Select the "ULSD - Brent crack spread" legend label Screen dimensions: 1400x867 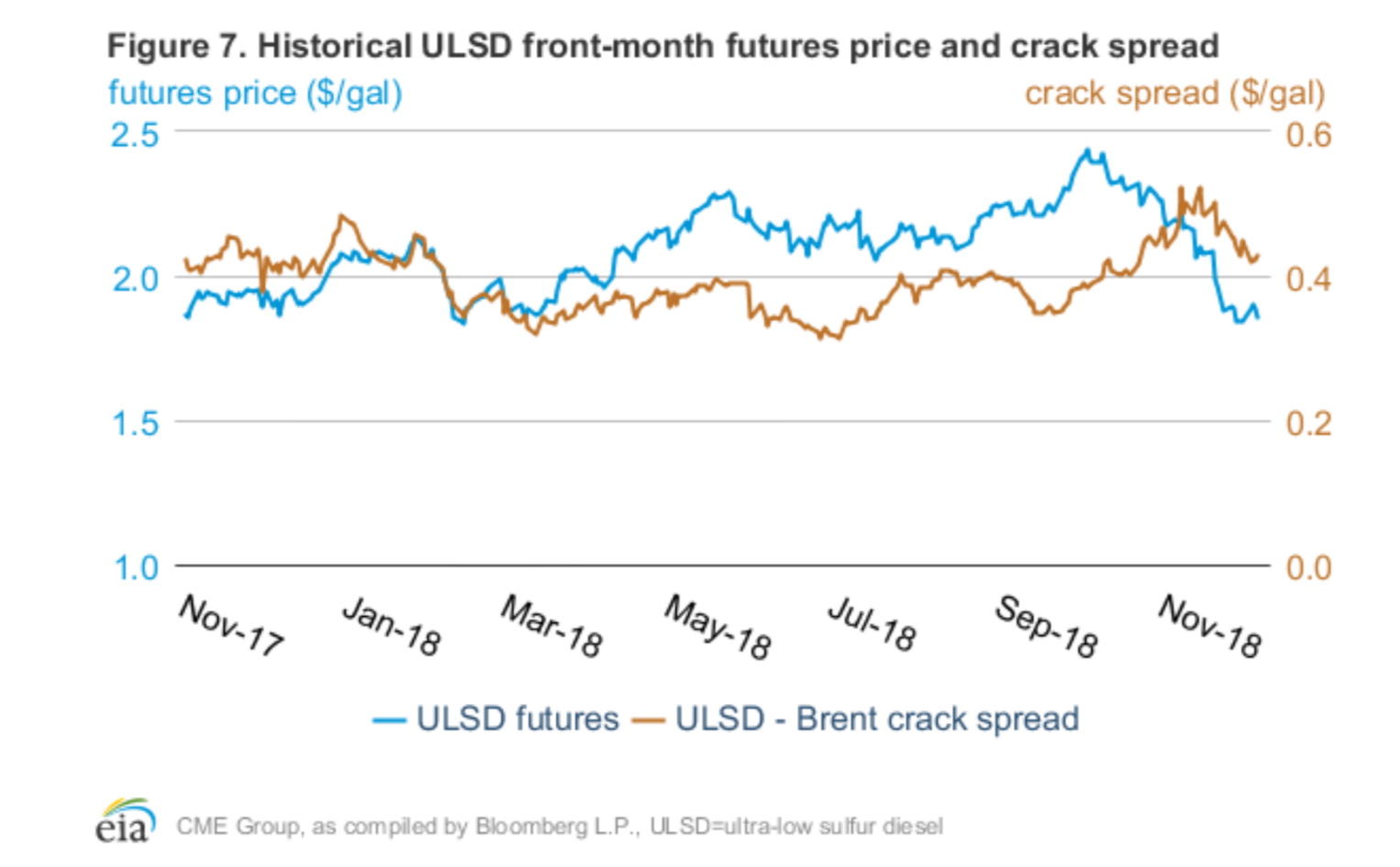coord(877,719)
